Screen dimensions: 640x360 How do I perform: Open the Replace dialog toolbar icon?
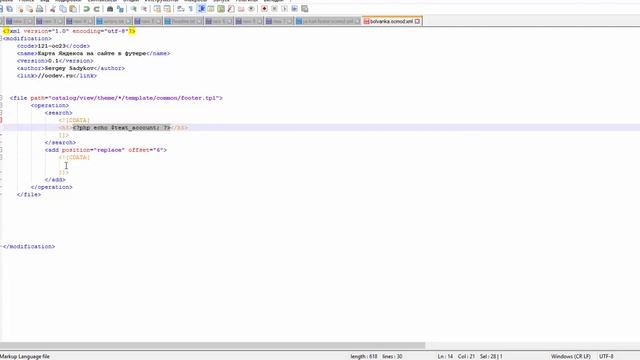click(120, 9)
